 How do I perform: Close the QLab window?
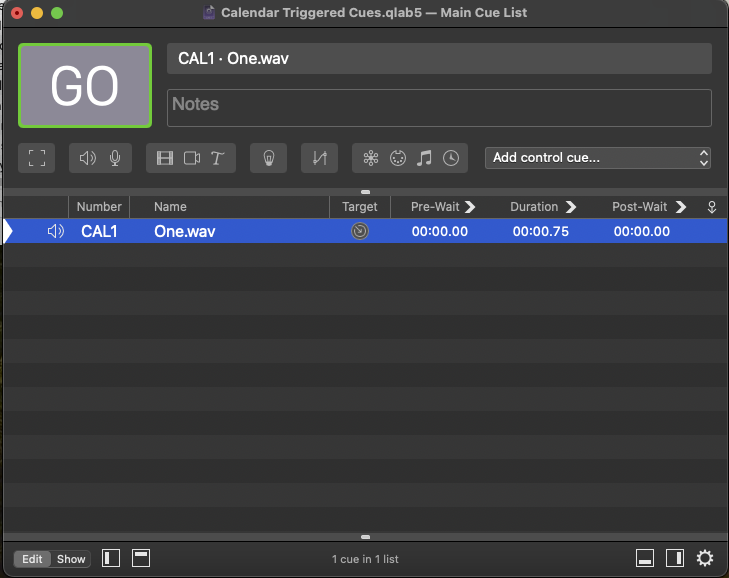(x=17, y=13)
